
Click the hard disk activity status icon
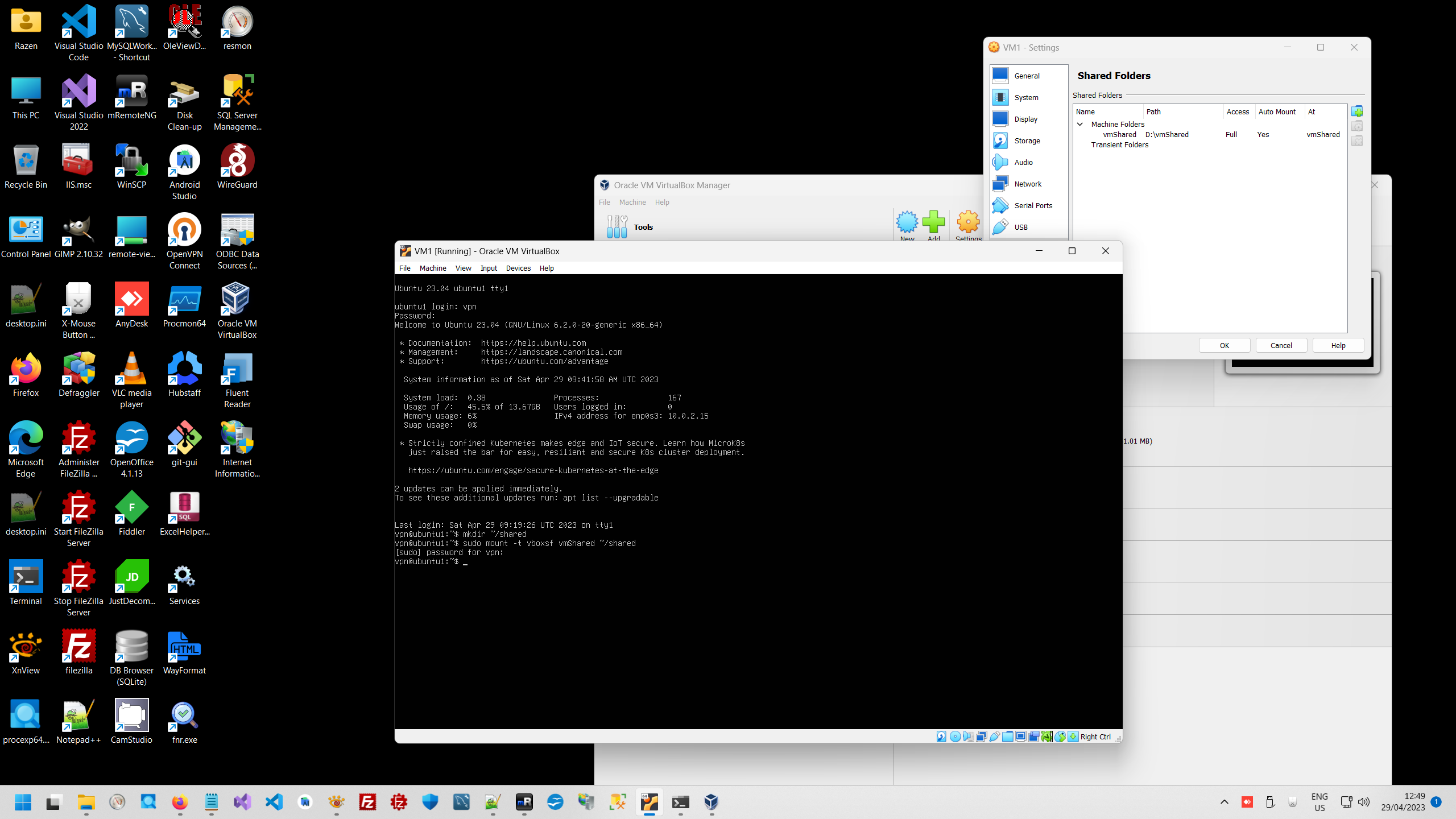pos(941,737)
